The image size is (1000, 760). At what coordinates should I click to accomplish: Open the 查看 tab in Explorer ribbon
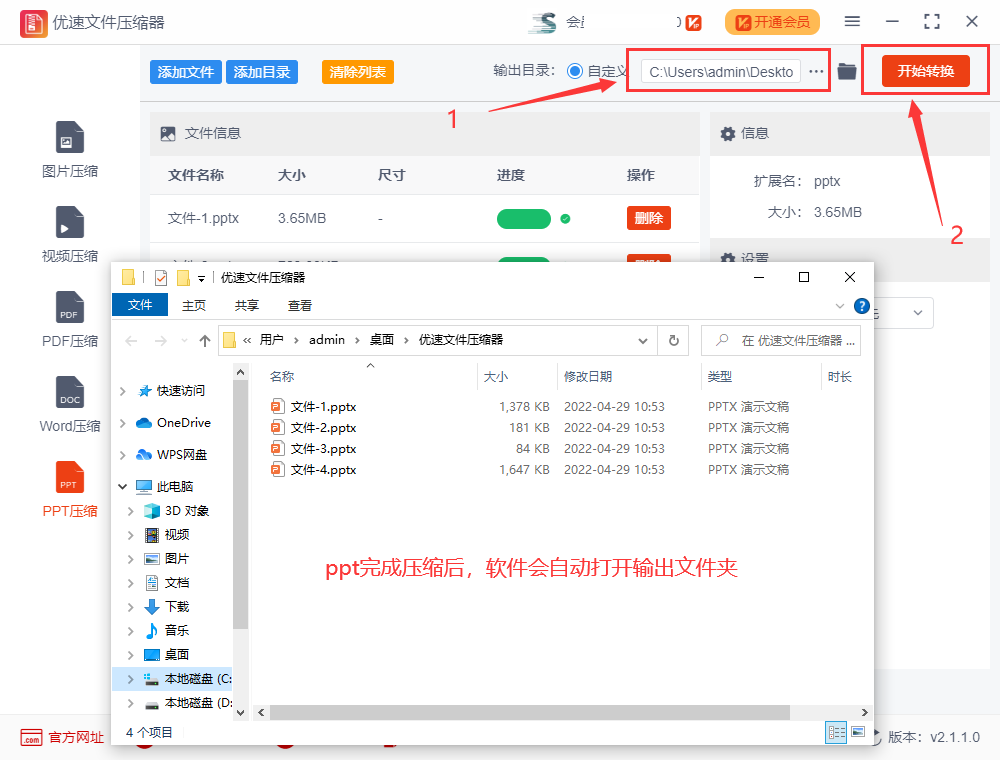[300, 305]
